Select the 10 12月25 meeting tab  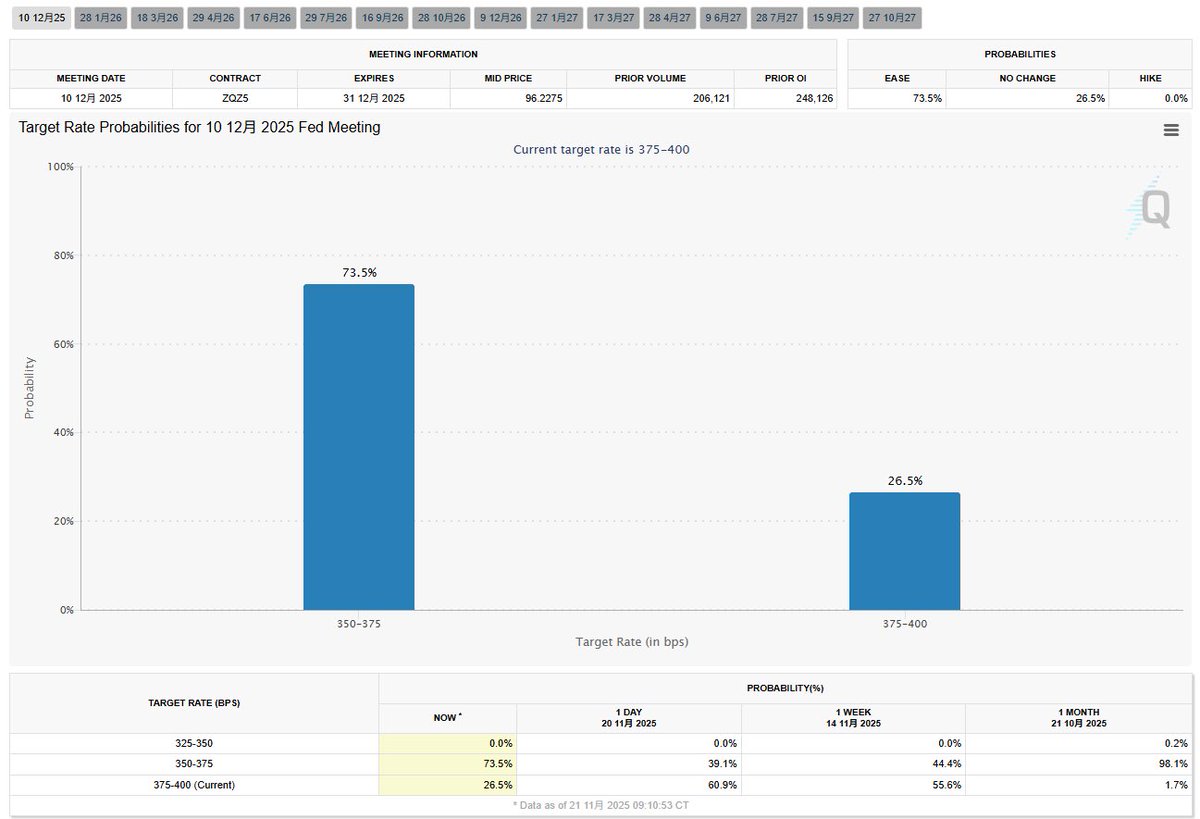point(42,18)
